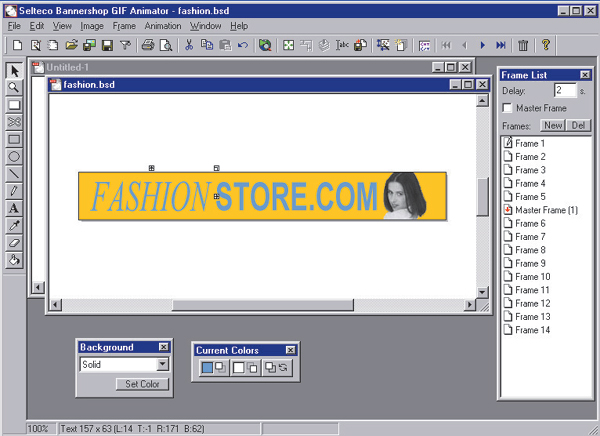This screenshot has width=600, height=436.
Task: Open the Help menu
Action: pos(239,26)
